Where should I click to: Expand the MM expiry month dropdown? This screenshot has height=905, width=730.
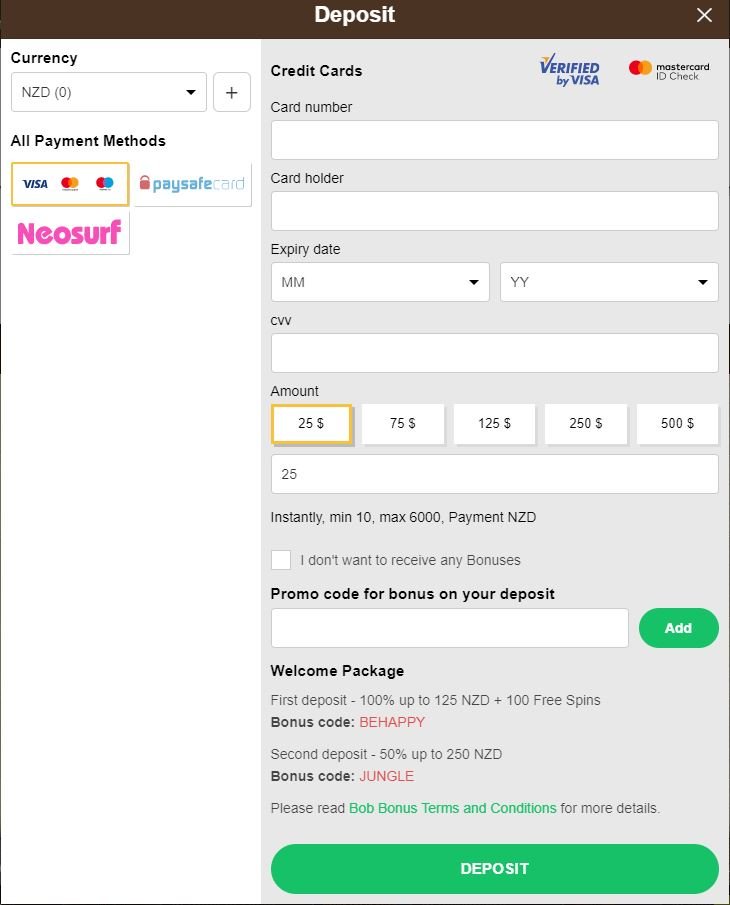click(380, 282)
